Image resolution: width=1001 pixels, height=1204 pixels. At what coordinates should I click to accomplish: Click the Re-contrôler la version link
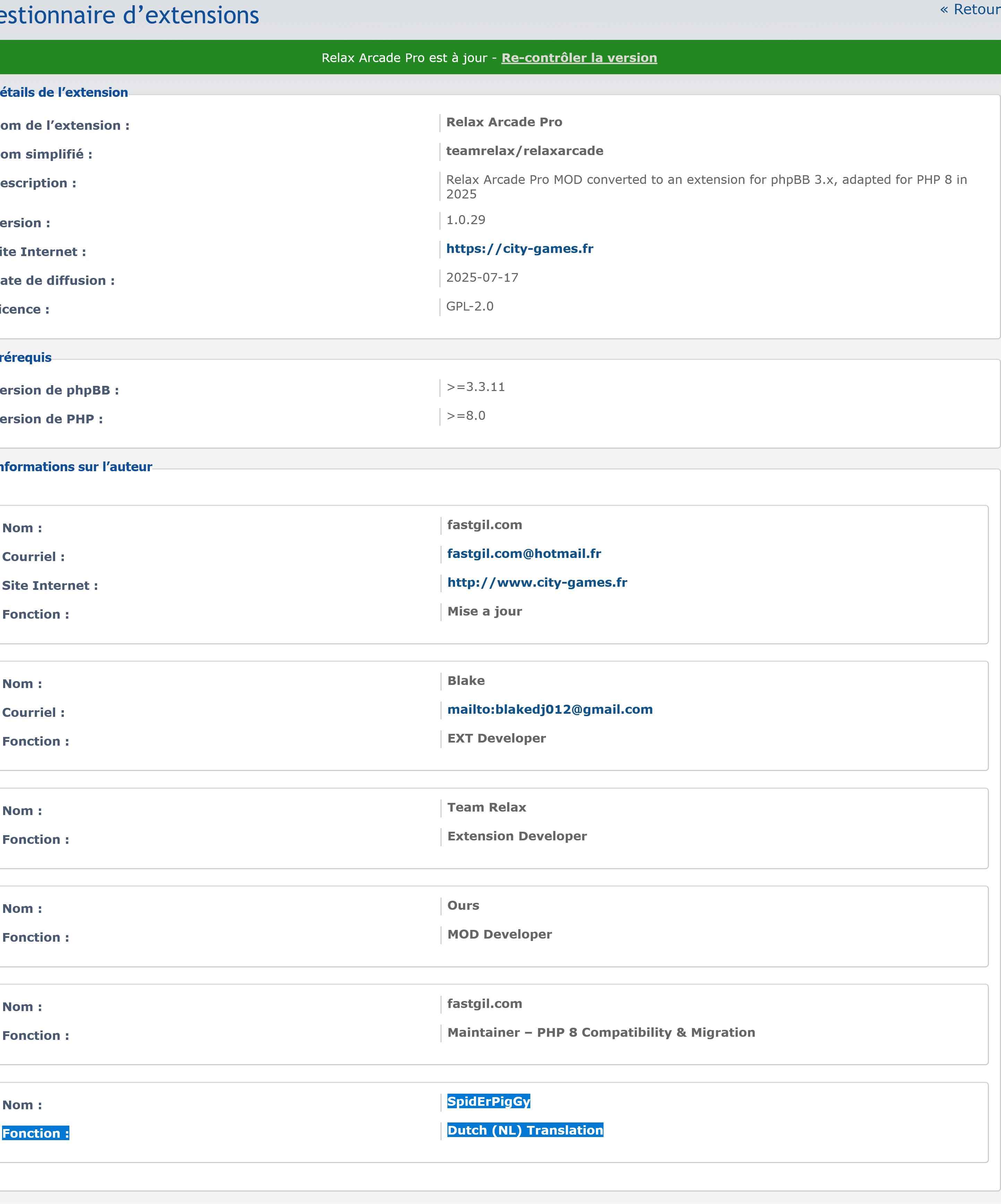[x=579, y=58]
